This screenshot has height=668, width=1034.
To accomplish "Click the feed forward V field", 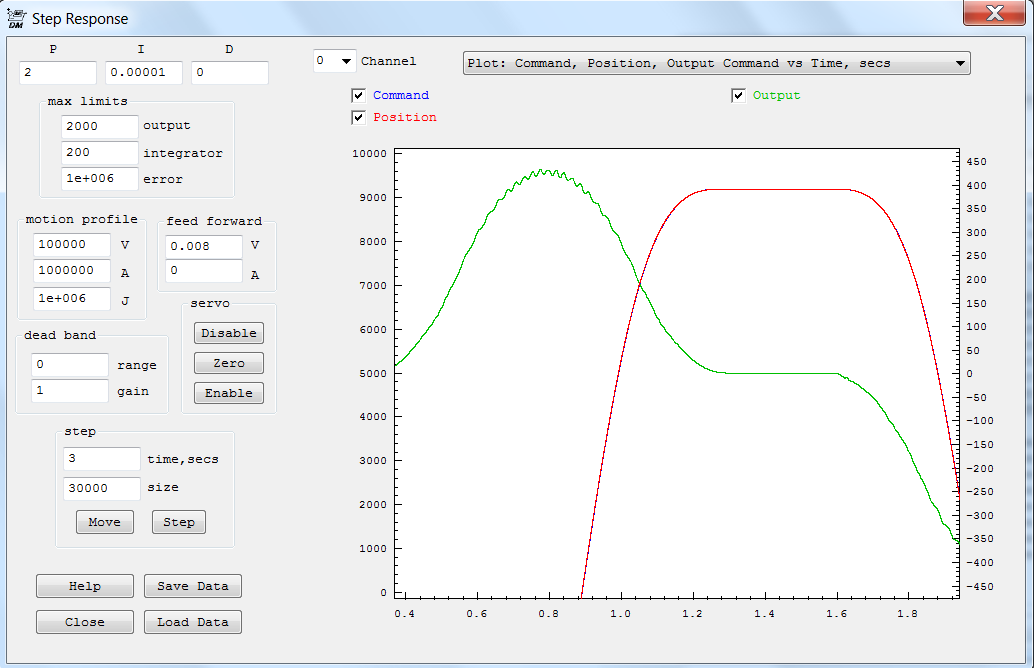I will 204,246.
